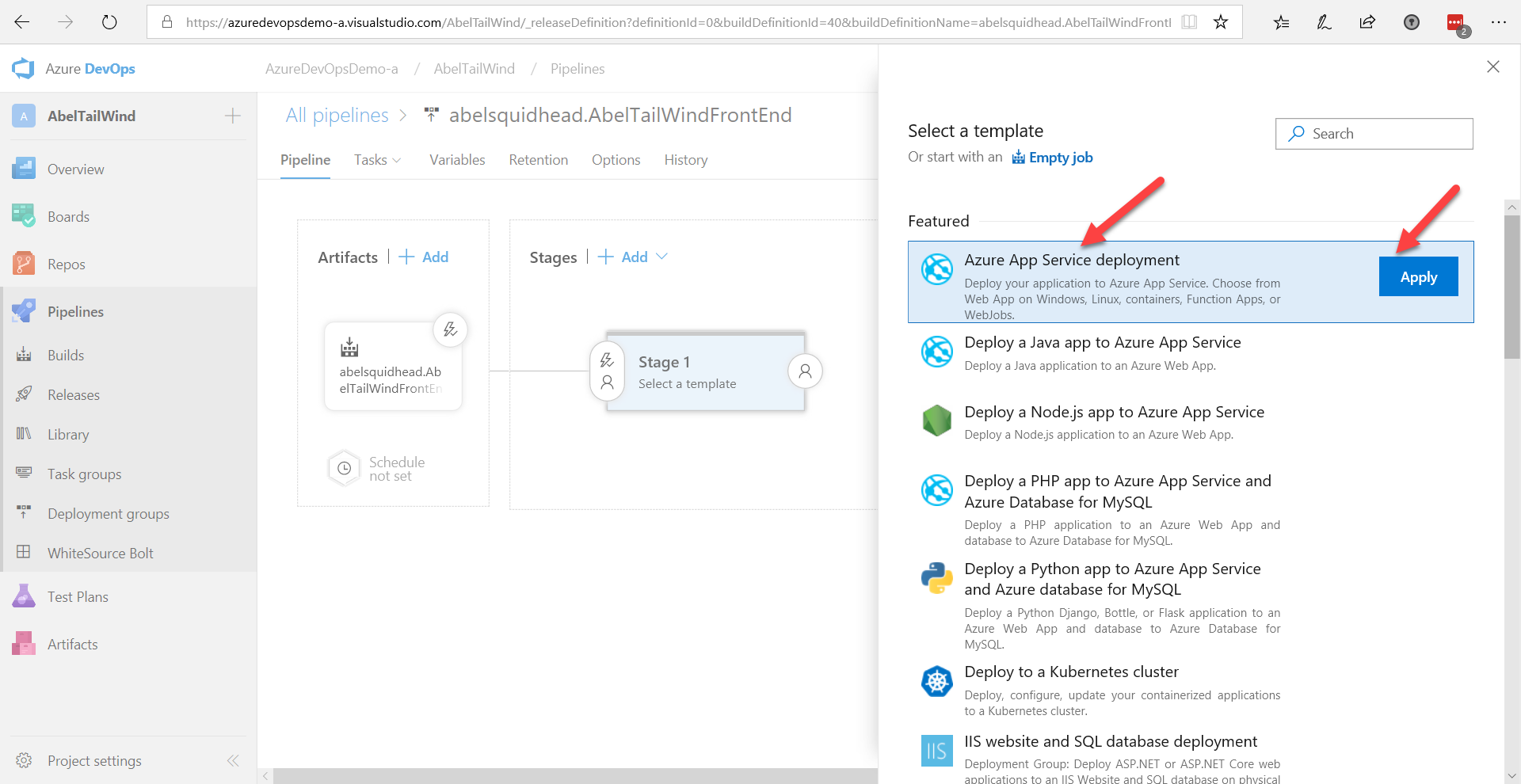The width and height of the screenshot is (1521, 784).
Task: Click the browser refresh icon
Action: 109,22
